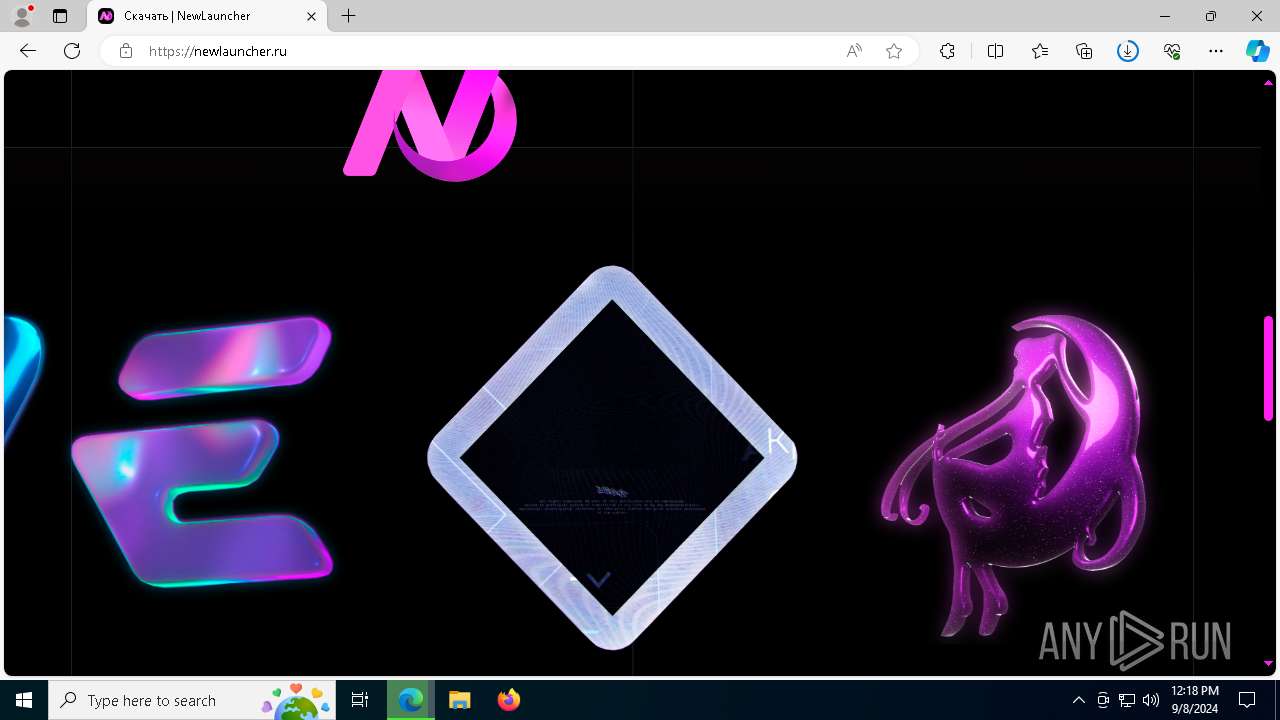This screenshot has width=1280, height=720.
Task: Close the NewLauncher tab
Action: click(311, 16)
